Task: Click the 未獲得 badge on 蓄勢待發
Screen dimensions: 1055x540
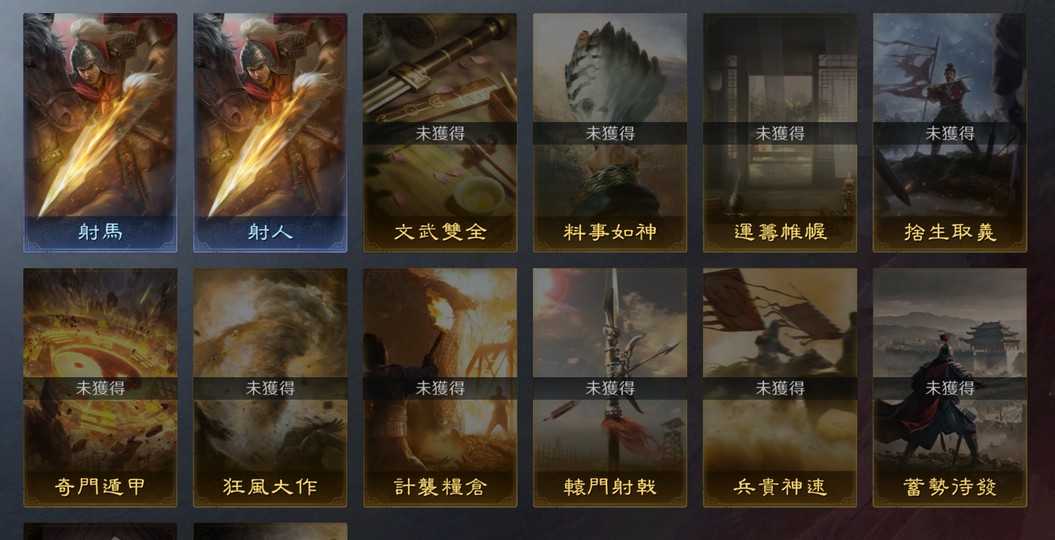Action: [x=950, y=388]
